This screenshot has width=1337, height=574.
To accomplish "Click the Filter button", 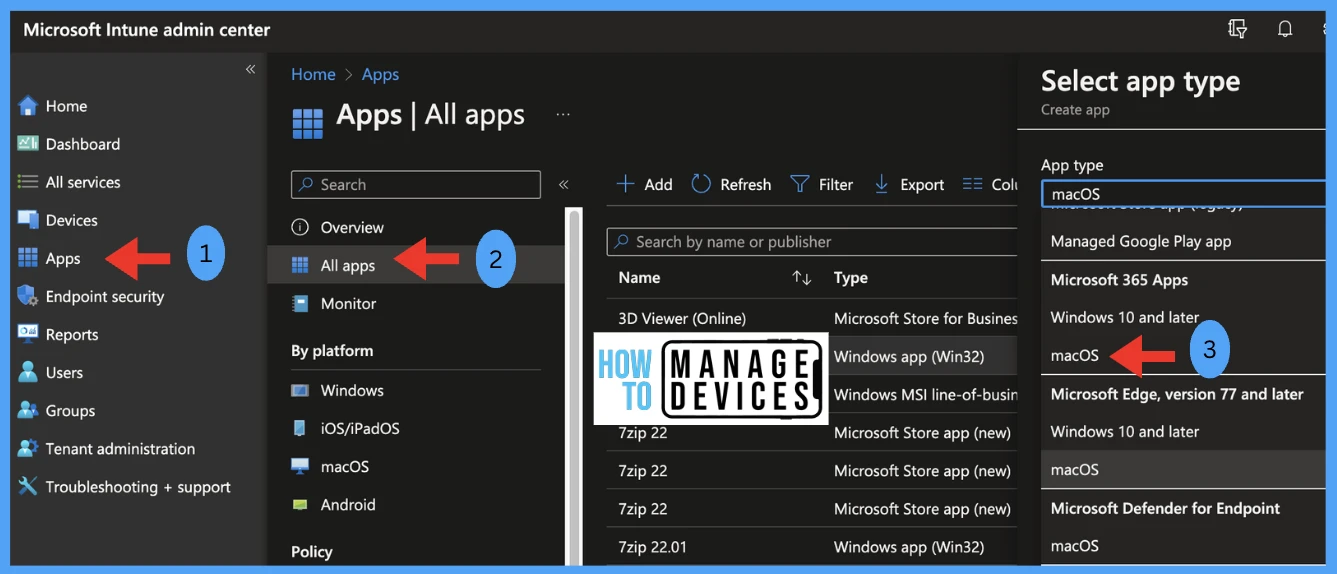I will tap(822, 184).
